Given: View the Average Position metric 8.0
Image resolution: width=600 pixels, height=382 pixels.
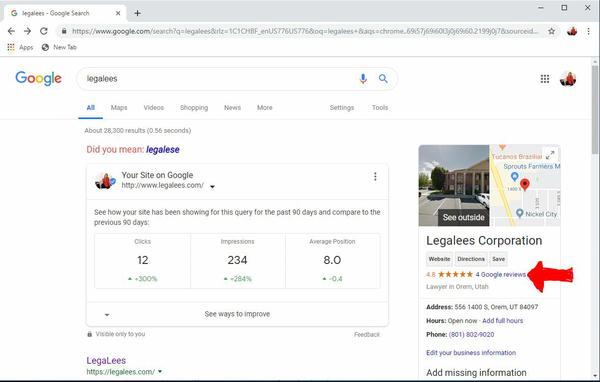Looking at the screenshot, I should [x=332, y=260].
